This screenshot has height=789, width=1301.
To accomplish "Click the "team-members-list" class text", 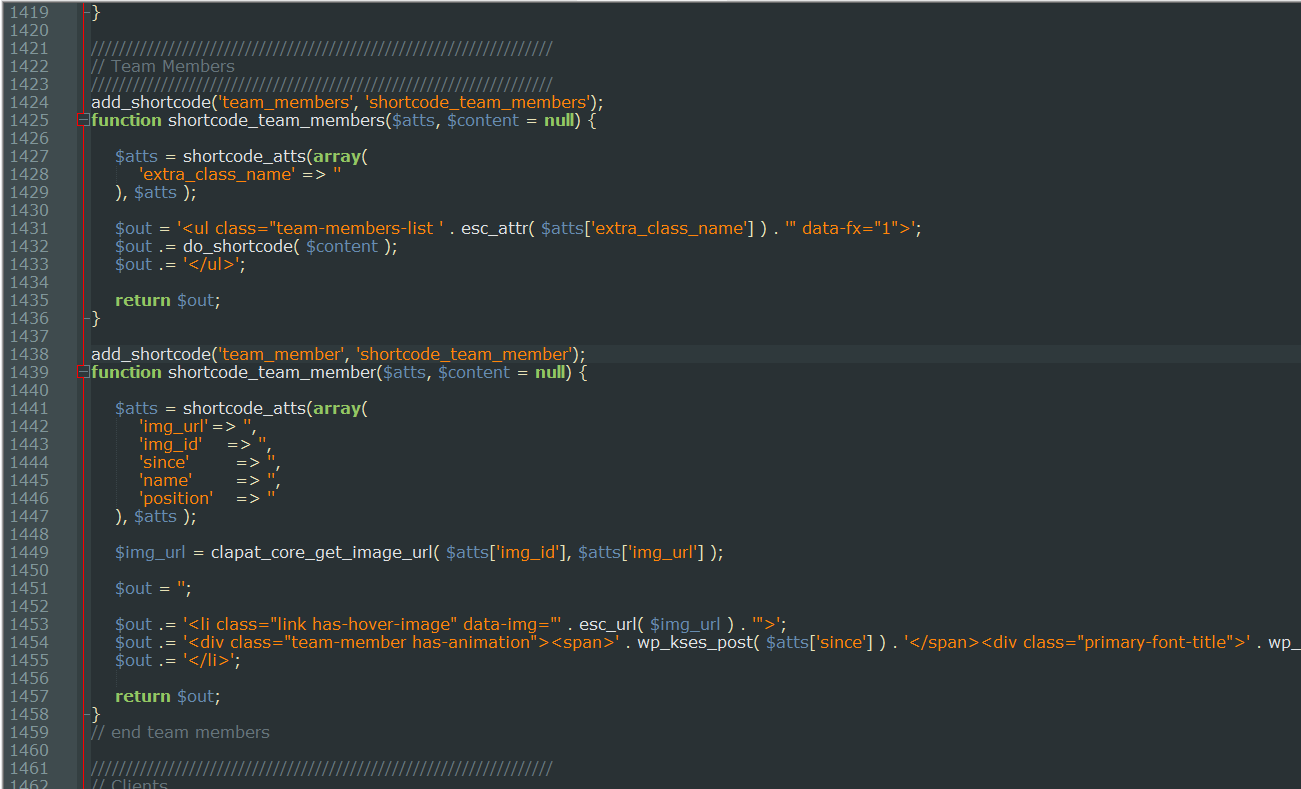I will 356,228.
